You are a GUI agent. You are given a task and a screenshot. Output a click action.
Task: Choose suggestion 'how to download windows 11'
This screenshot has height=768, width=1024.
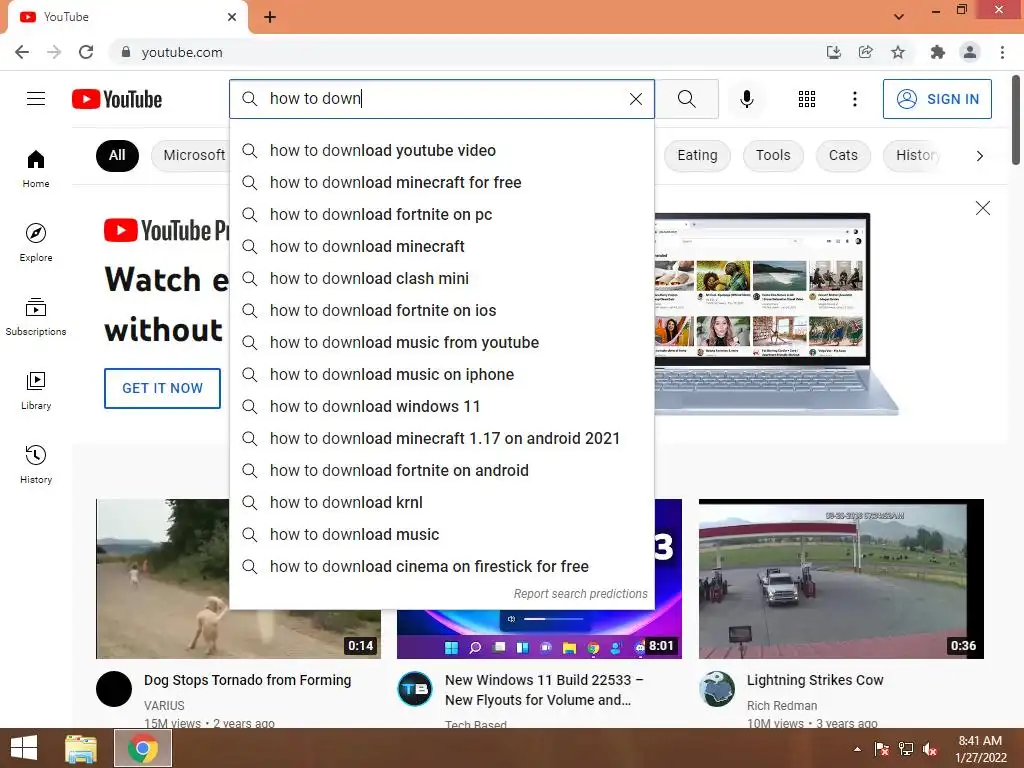(441, 406)
